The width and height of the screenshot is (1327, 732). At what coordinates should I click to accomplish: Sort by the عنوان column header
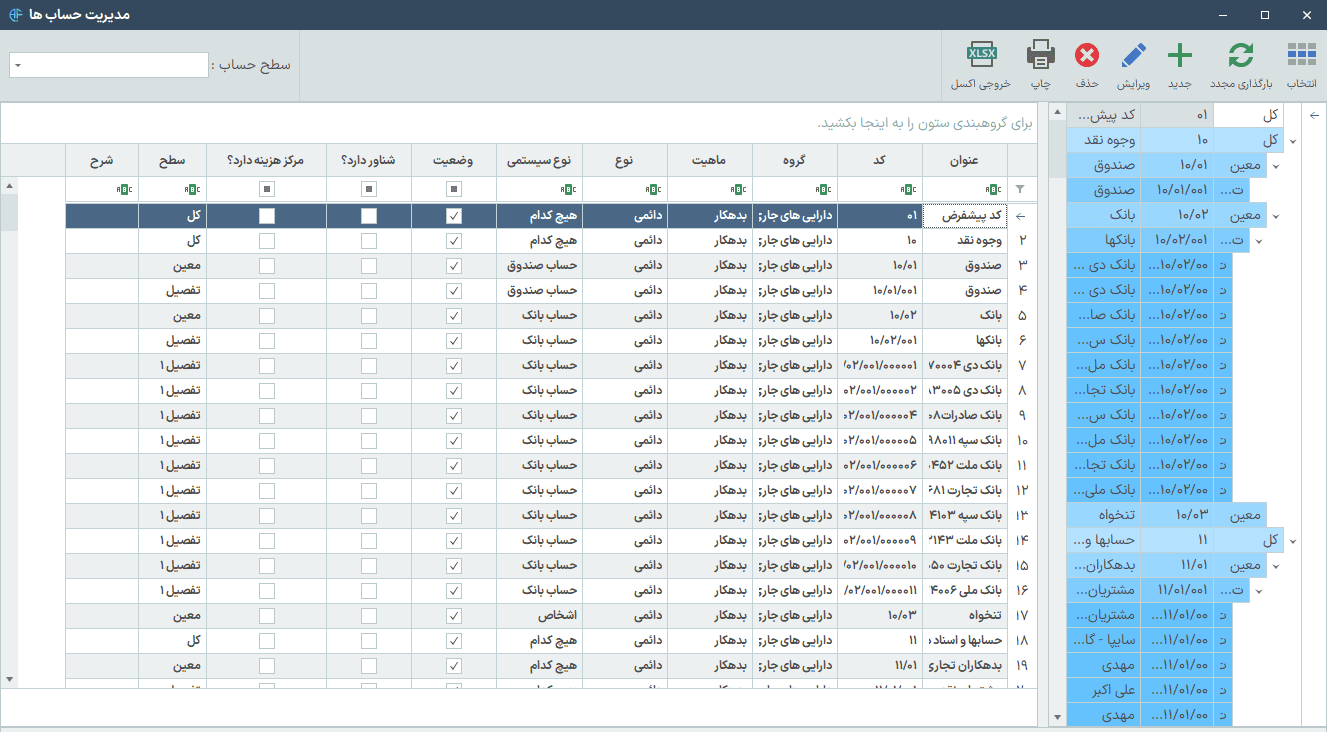(965, 160)
